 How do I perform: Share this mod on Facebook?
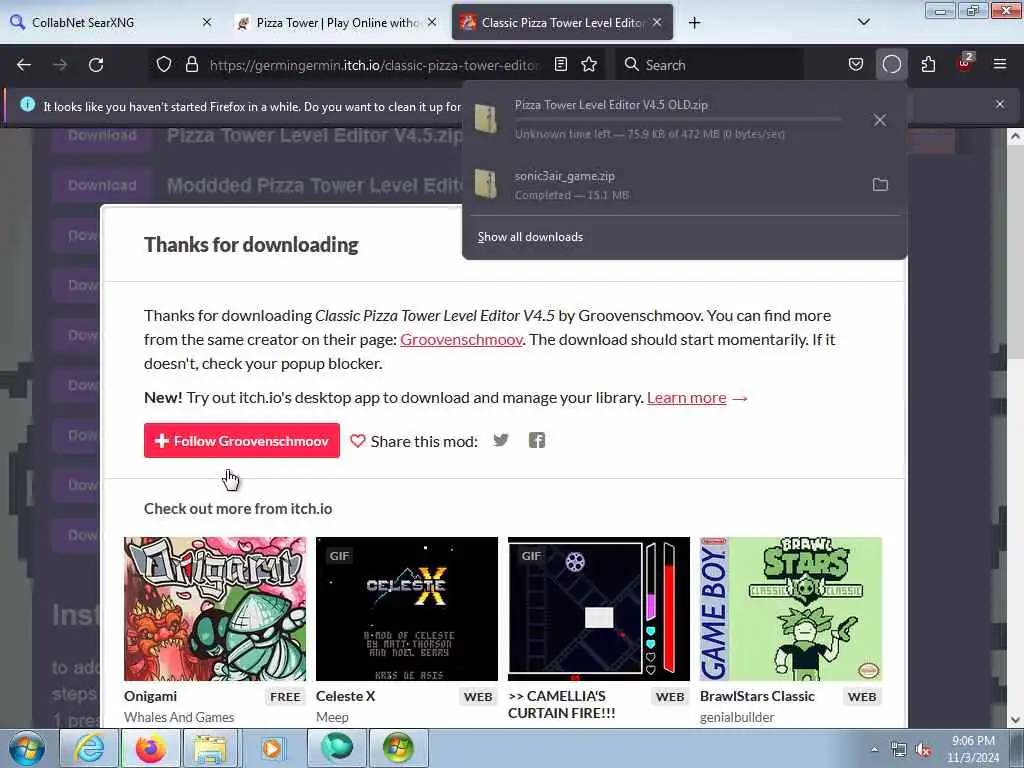point(537,441)
